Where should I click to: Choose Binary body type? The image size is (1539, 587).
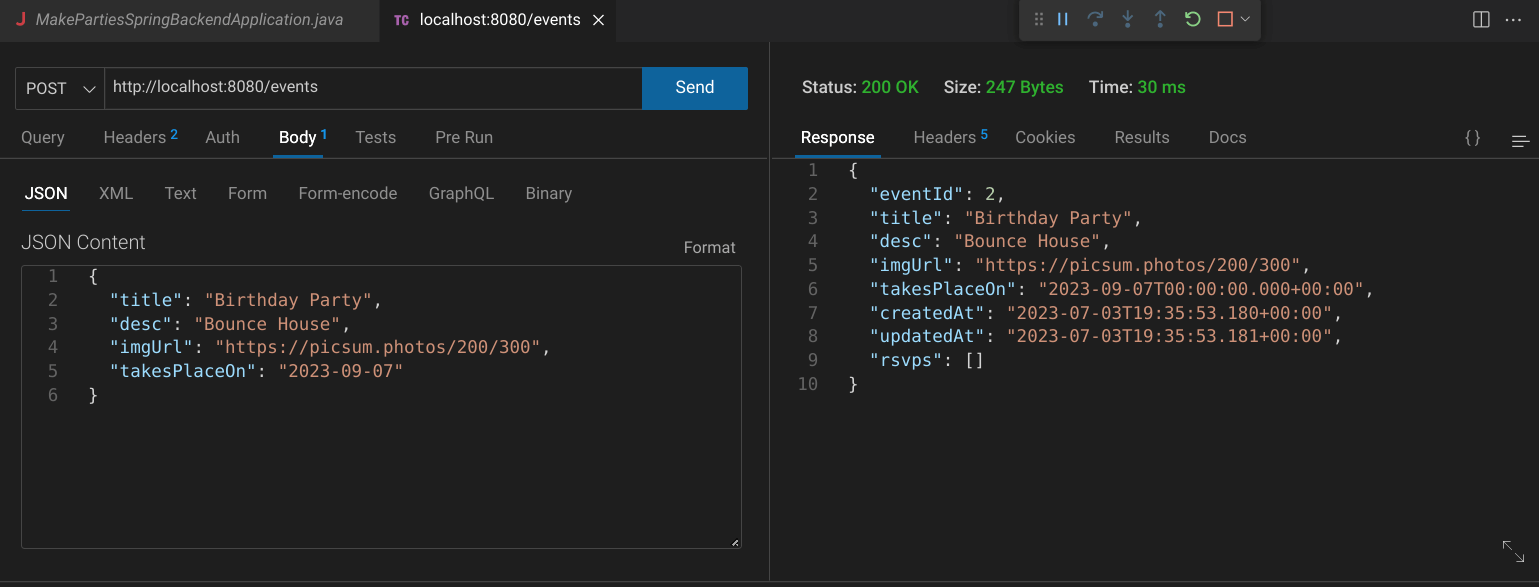pos(549,193)
